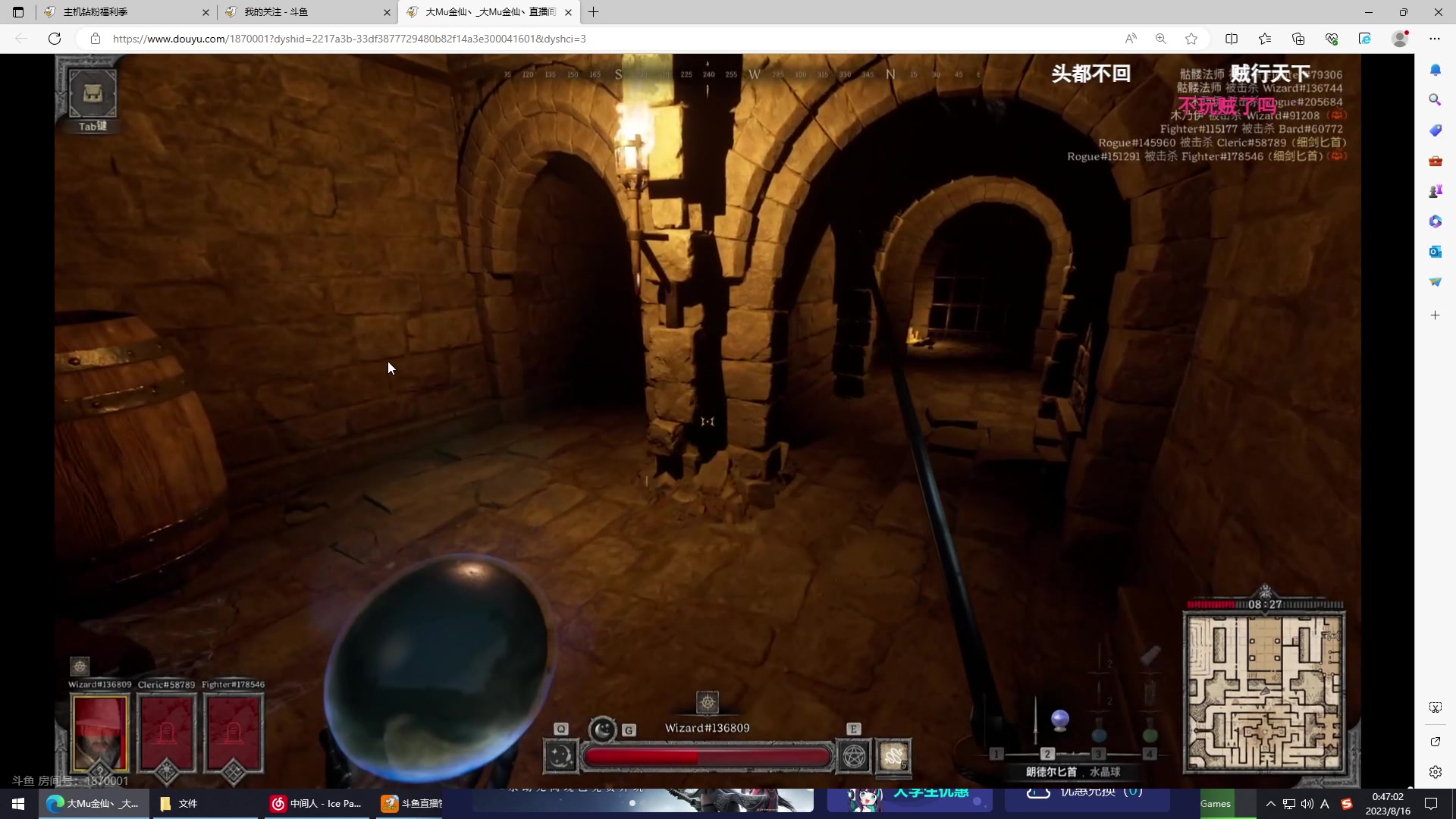Add a site to the sidebar
This screenshot has height=819, width=1456.
1436,315
